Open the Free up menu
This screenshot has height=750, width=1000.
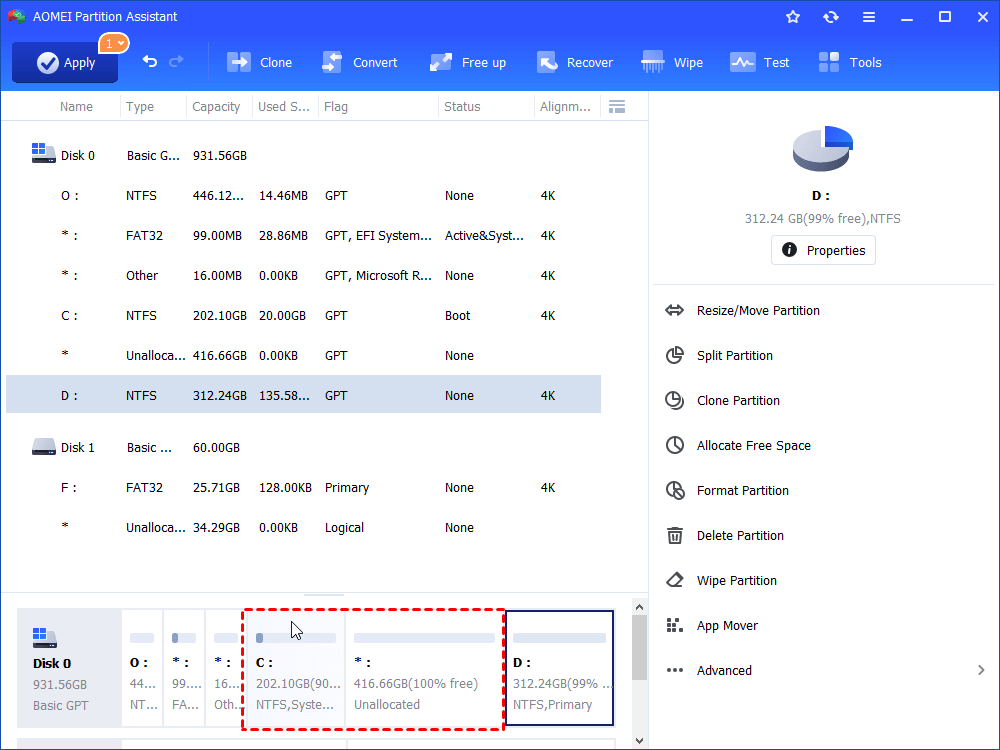[x=467, y=62]
